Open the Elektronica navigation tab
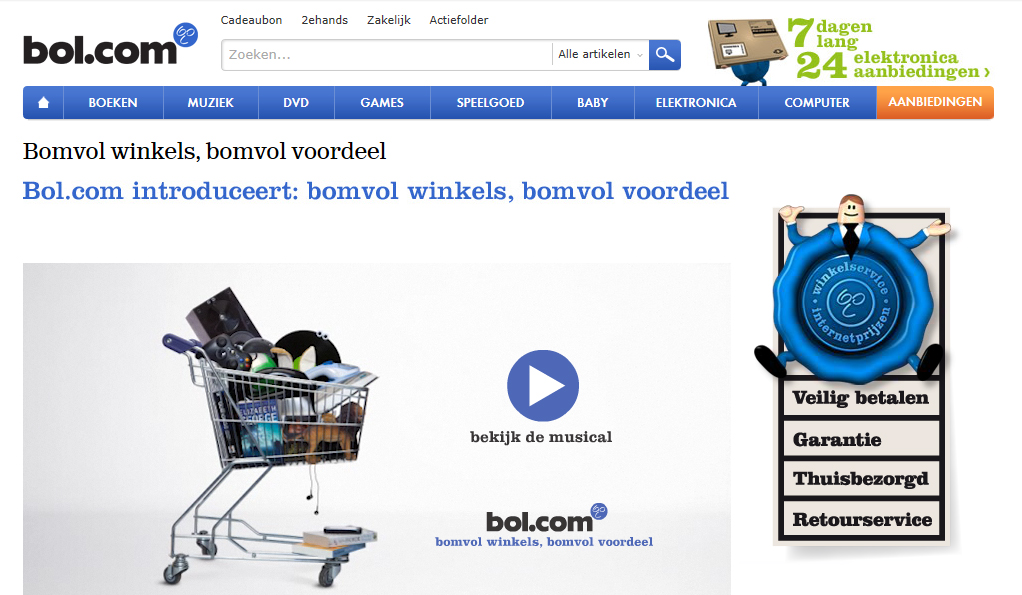The width and height of the screenshot is (1022, 595). coord(696,102)
